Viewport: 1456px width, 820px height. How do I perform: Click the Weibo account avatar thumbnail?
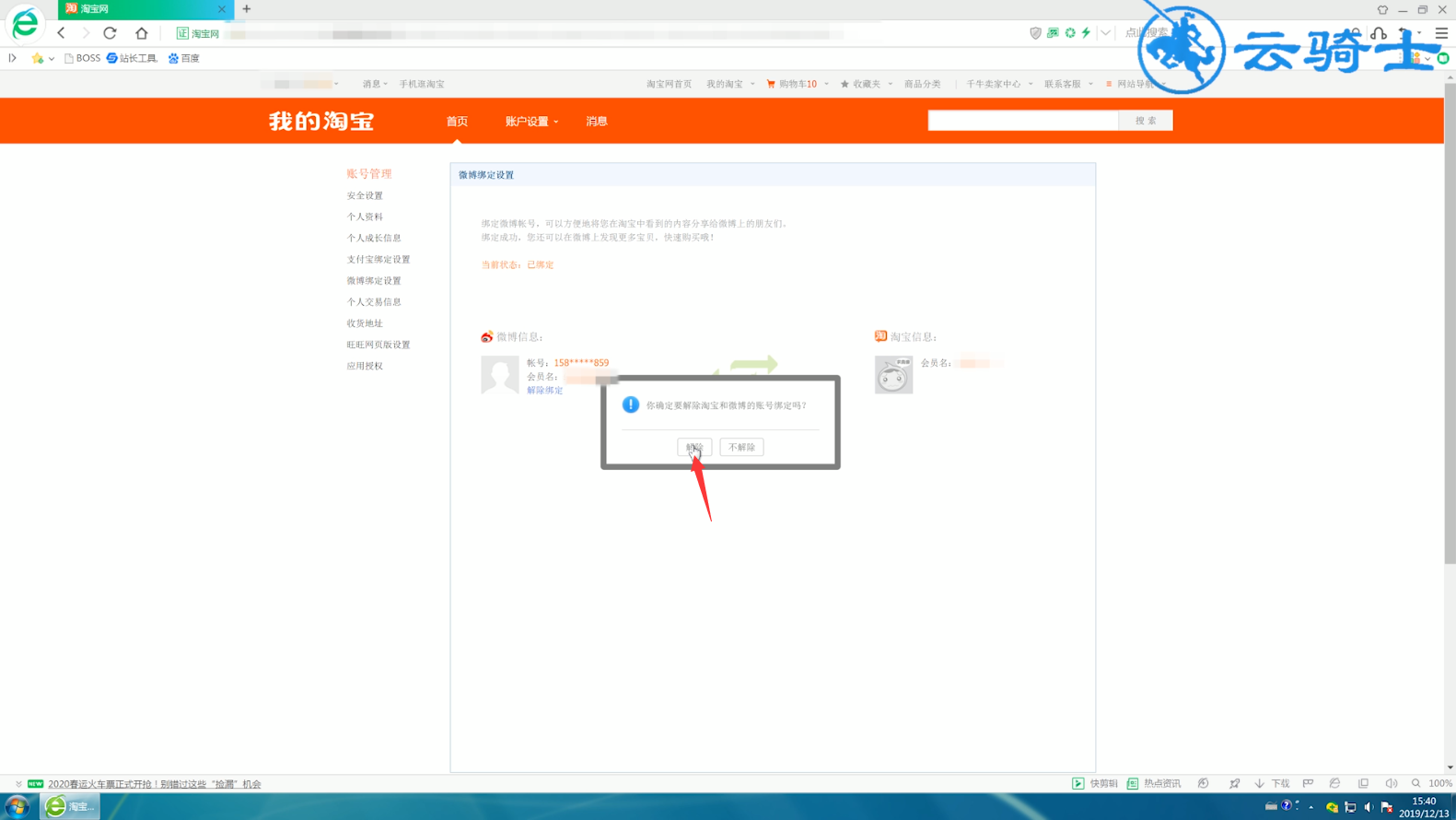500,375
